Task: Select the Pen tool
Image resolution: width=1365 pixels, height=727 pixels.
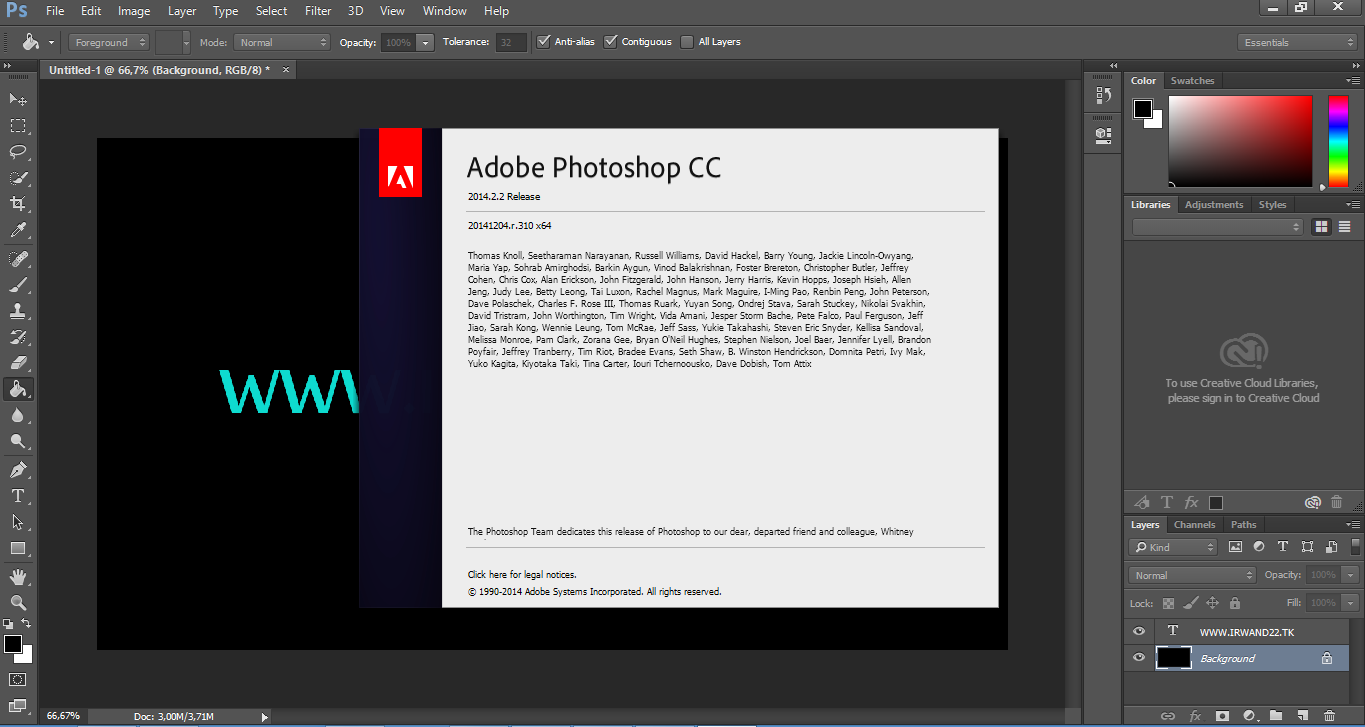Action: click(18, 470)
